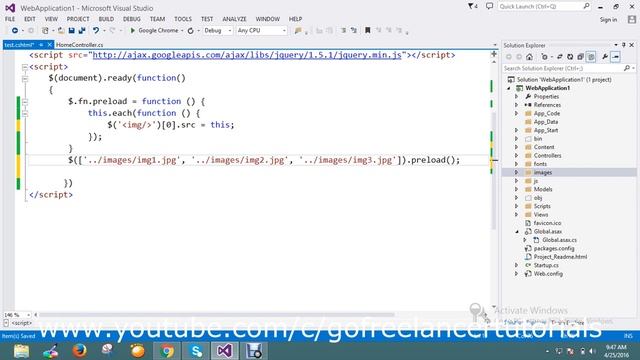Open the TOOLS menu
The width and height of the screenshot is (640, 360).
tap(183, 19)
